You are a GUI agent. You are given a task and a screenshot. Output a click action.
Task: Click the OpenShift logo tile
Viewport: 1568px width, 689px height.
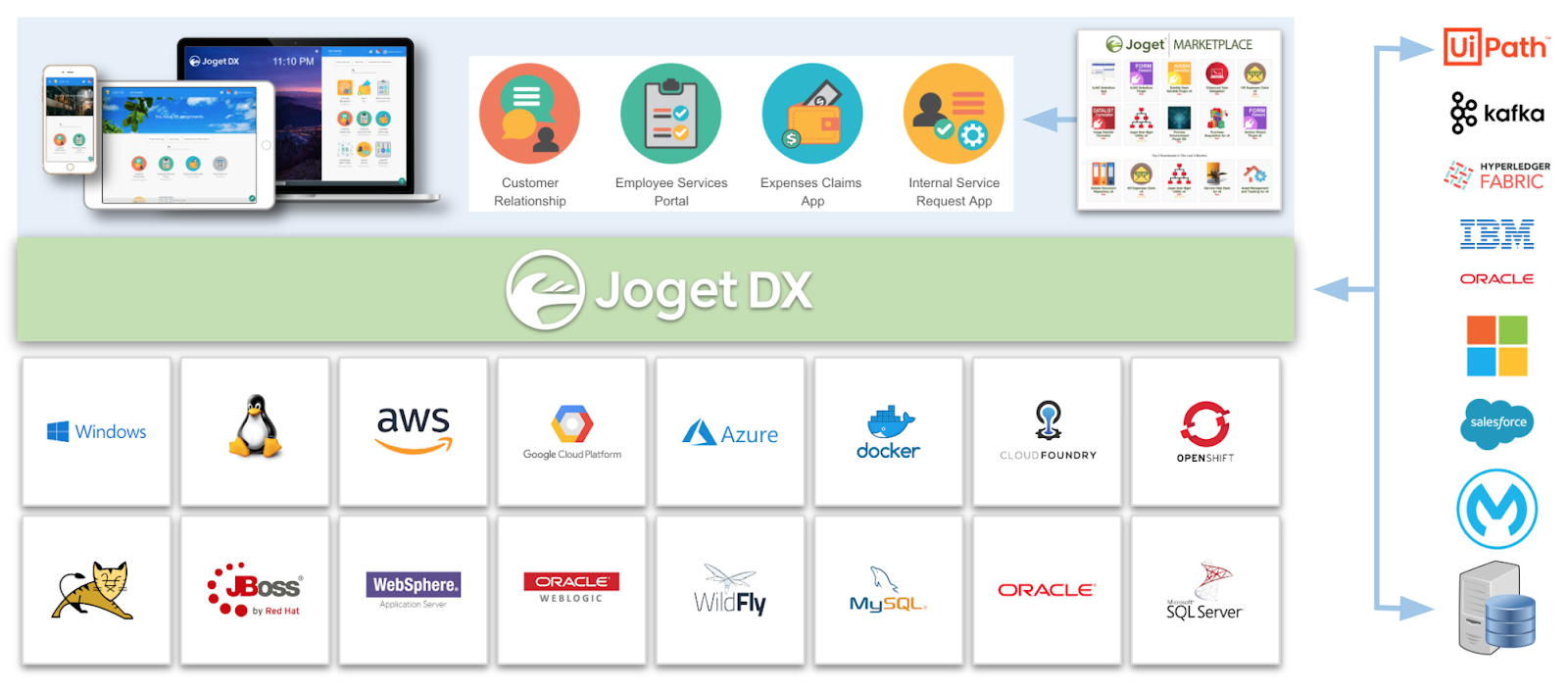pos(1205,431)
